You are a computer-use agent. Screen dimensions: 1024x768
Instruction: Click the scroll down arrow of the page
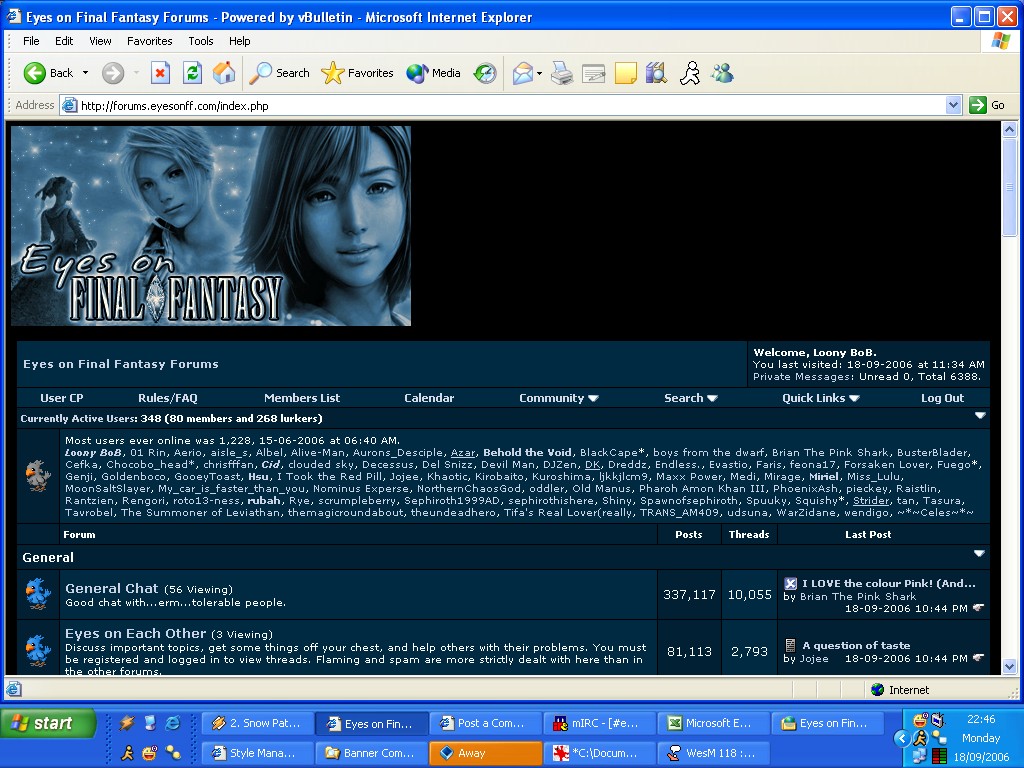coord(1010,667)
